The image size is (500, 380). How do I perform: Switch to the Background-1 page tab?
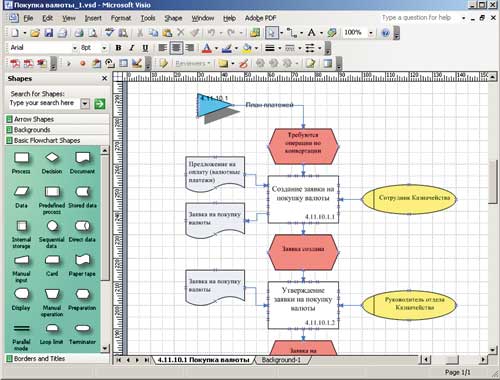pyautogui.click(x=281, y=360)
